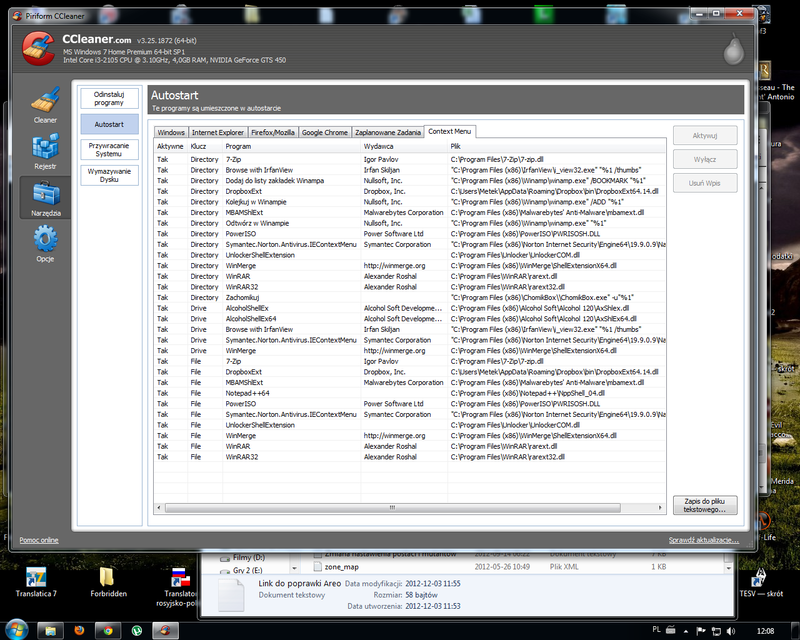Open Firefox from the taskbar
The height and width of the screenshot is (640, 800).
[79, 630]
